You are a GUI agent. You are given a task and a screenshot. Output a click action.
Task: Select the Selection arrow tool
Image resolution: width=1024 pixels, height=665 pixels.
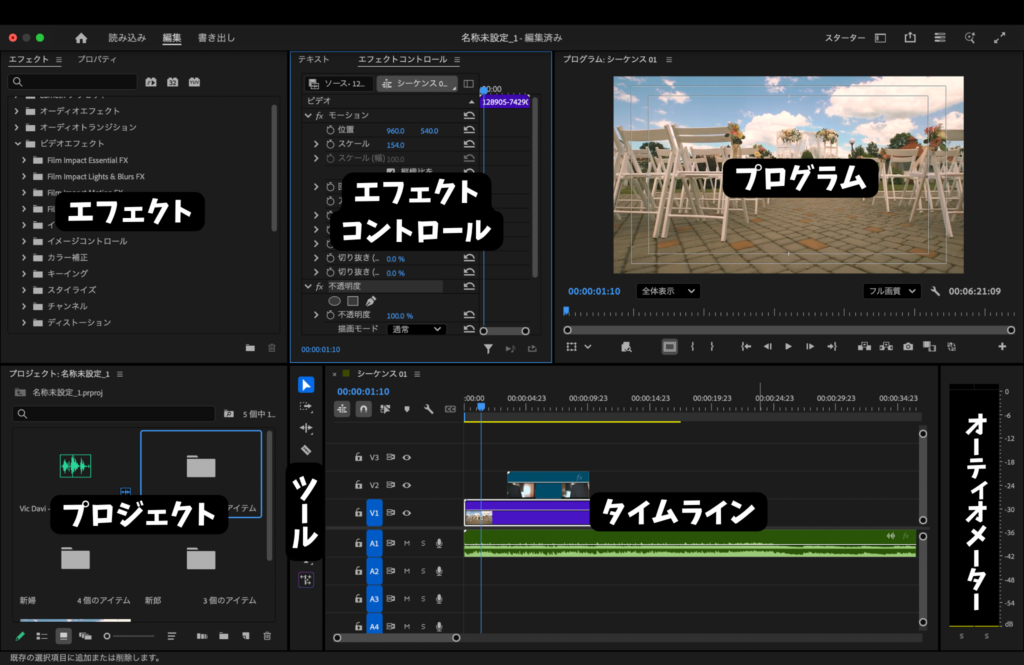point(306,385)
